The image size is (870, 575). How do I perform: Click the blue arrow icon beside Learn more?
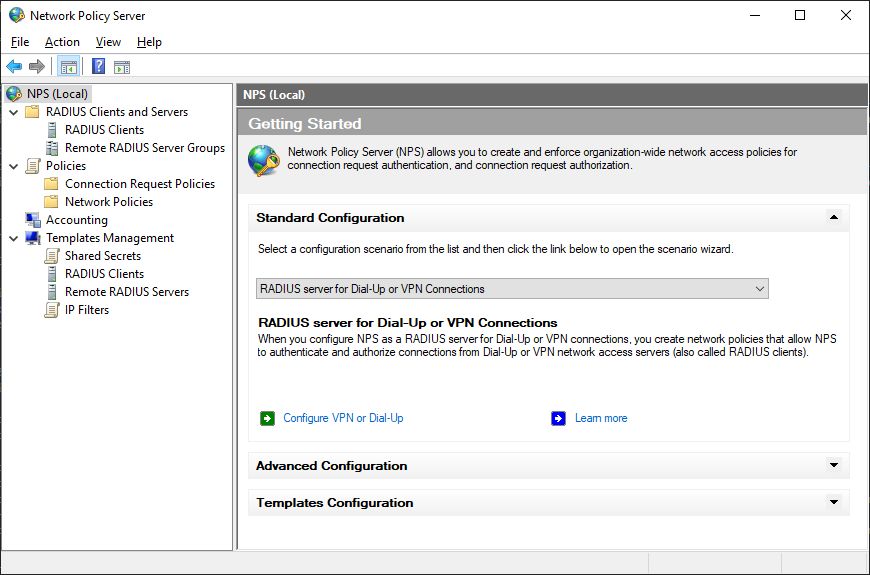[x=558, y=418]
